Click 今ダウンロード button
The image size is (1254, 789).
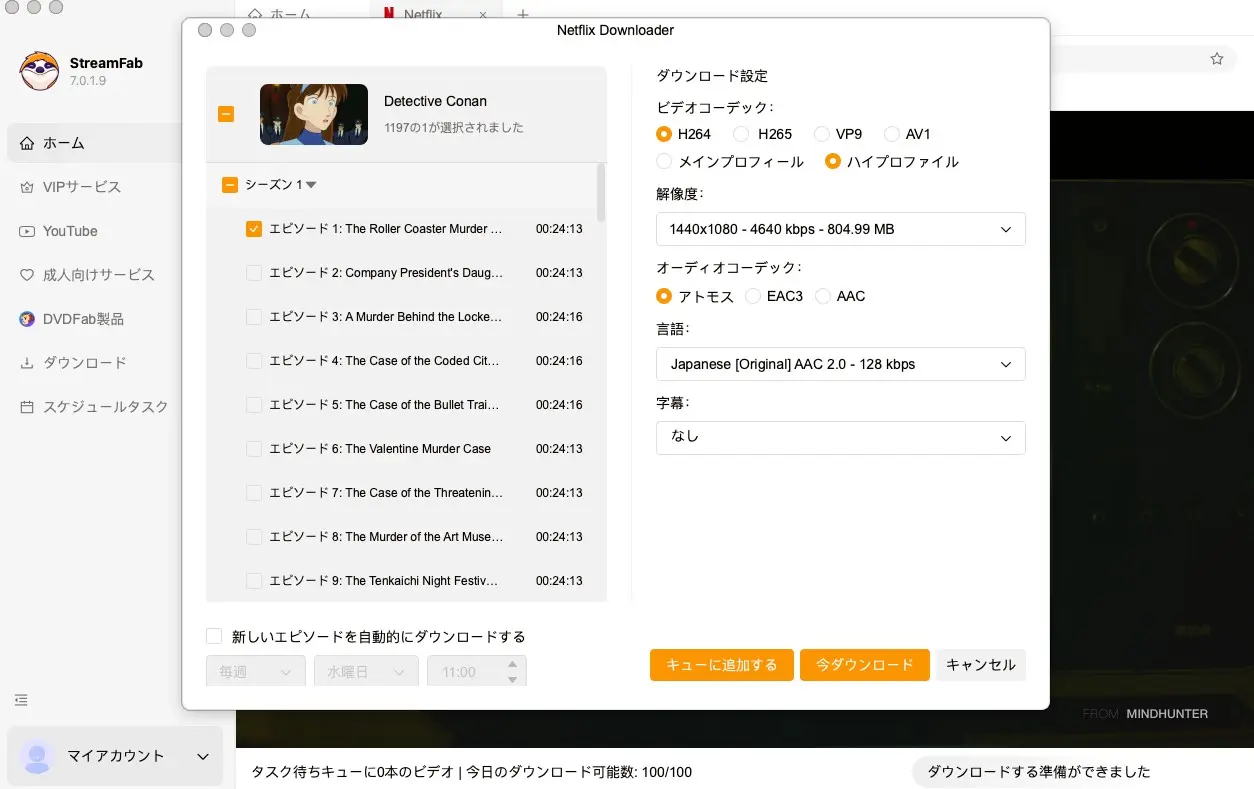[x=865, y=665]
